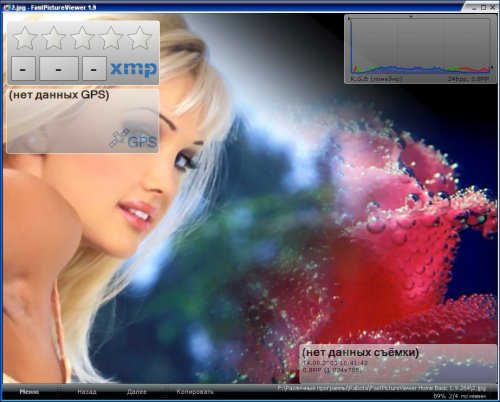Image resolution: width=500 pixels, height=402 pixels.
Task: Click the Копировать button
Action: pyautogui.click(x=195, y=392)
